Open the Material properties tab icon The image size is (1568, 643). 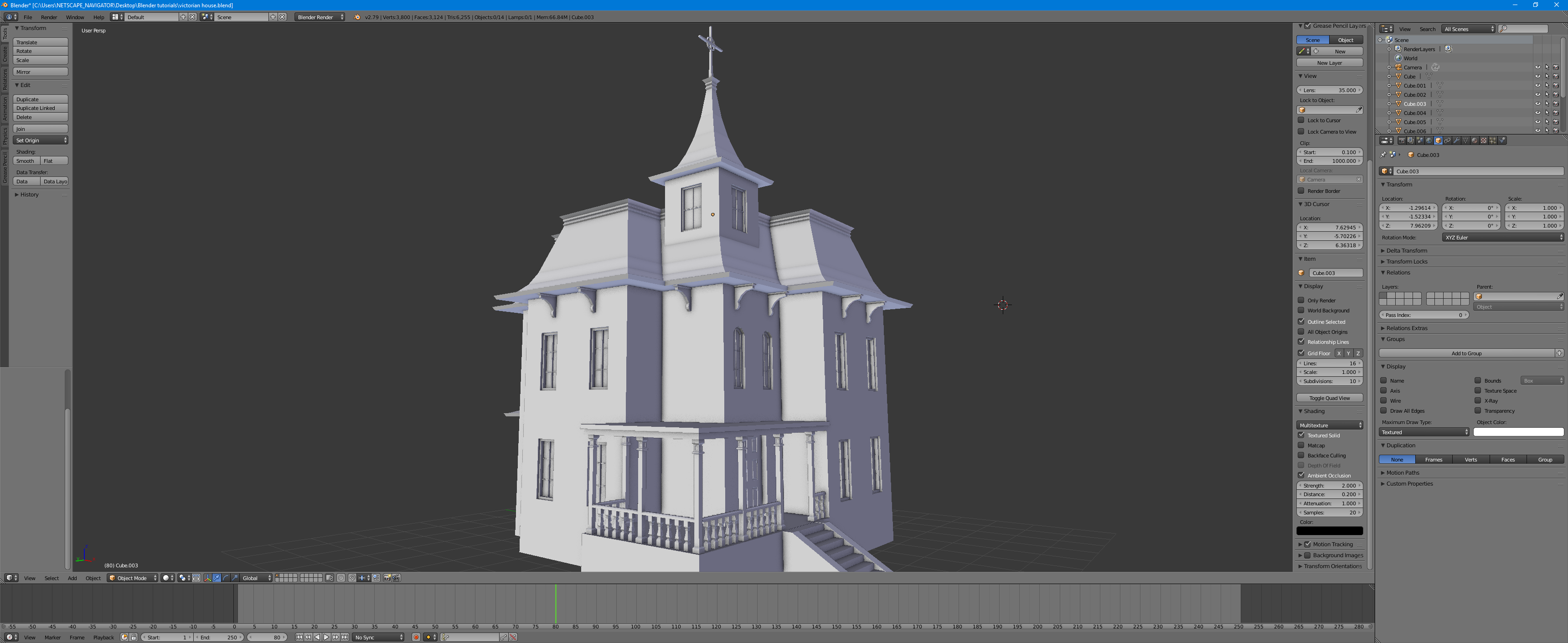coord(1474,140)
